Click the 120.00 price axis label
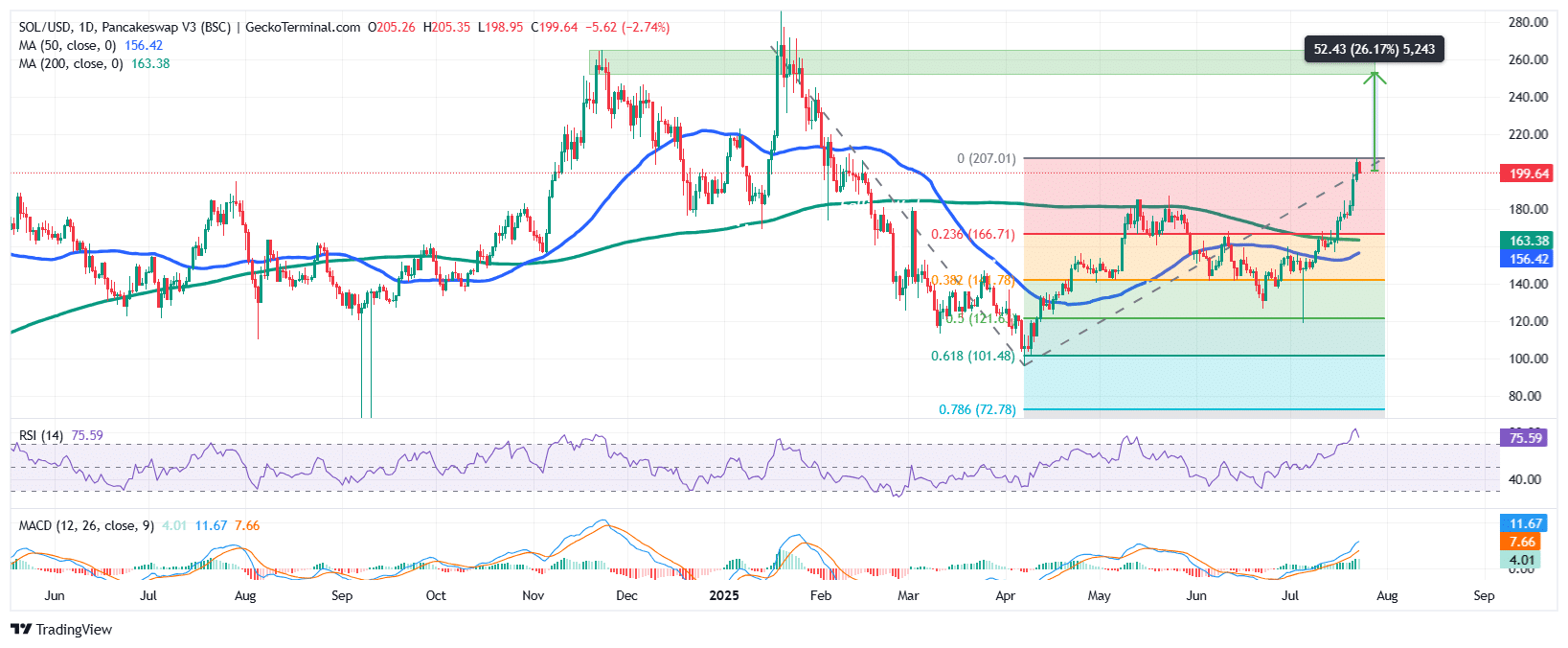 click(x=1529, y=321)
